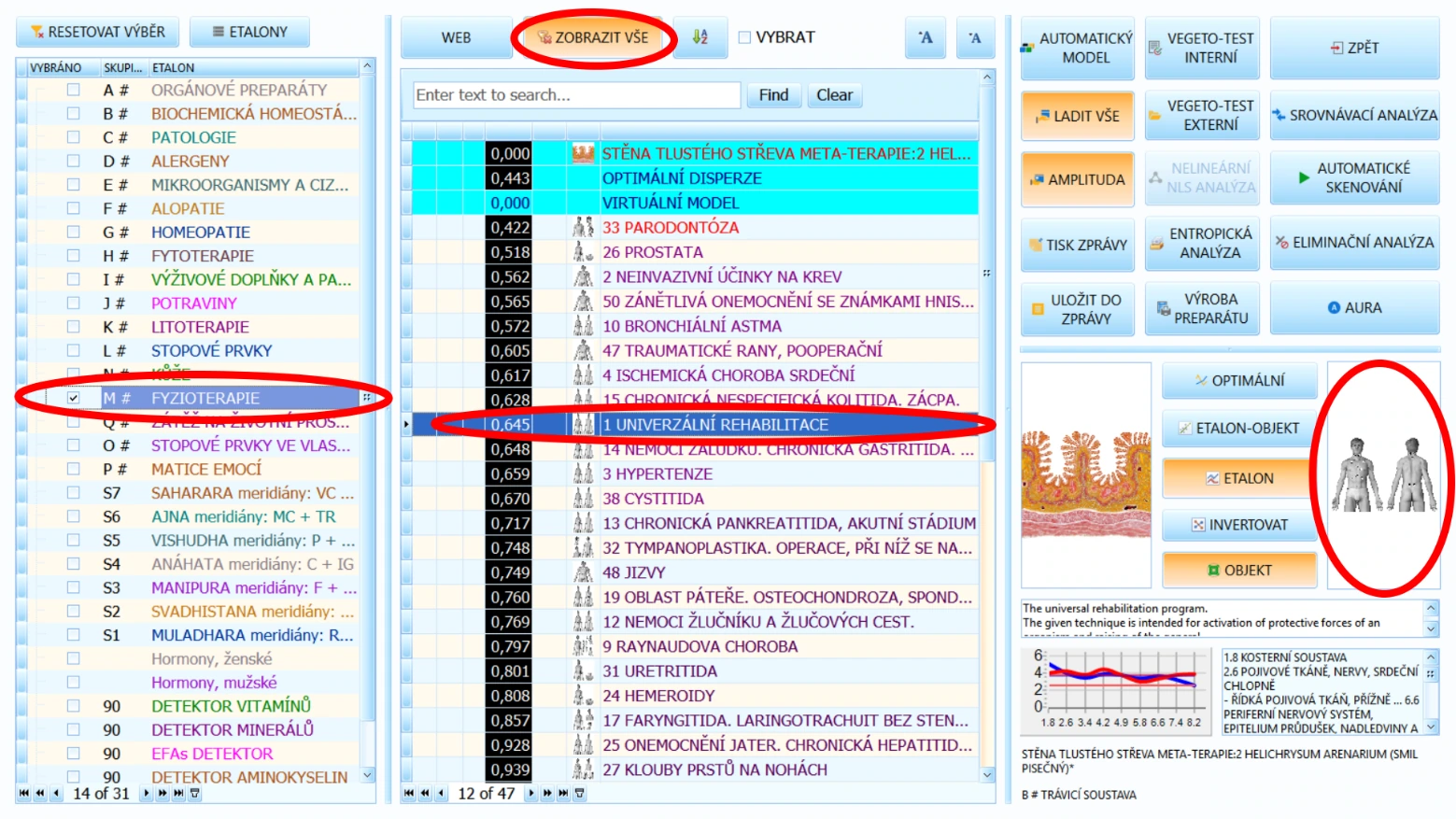Uncheck the Fyzioterapie checkbox
Screen dimensions: 1456x819
click(x=73, y=398)
